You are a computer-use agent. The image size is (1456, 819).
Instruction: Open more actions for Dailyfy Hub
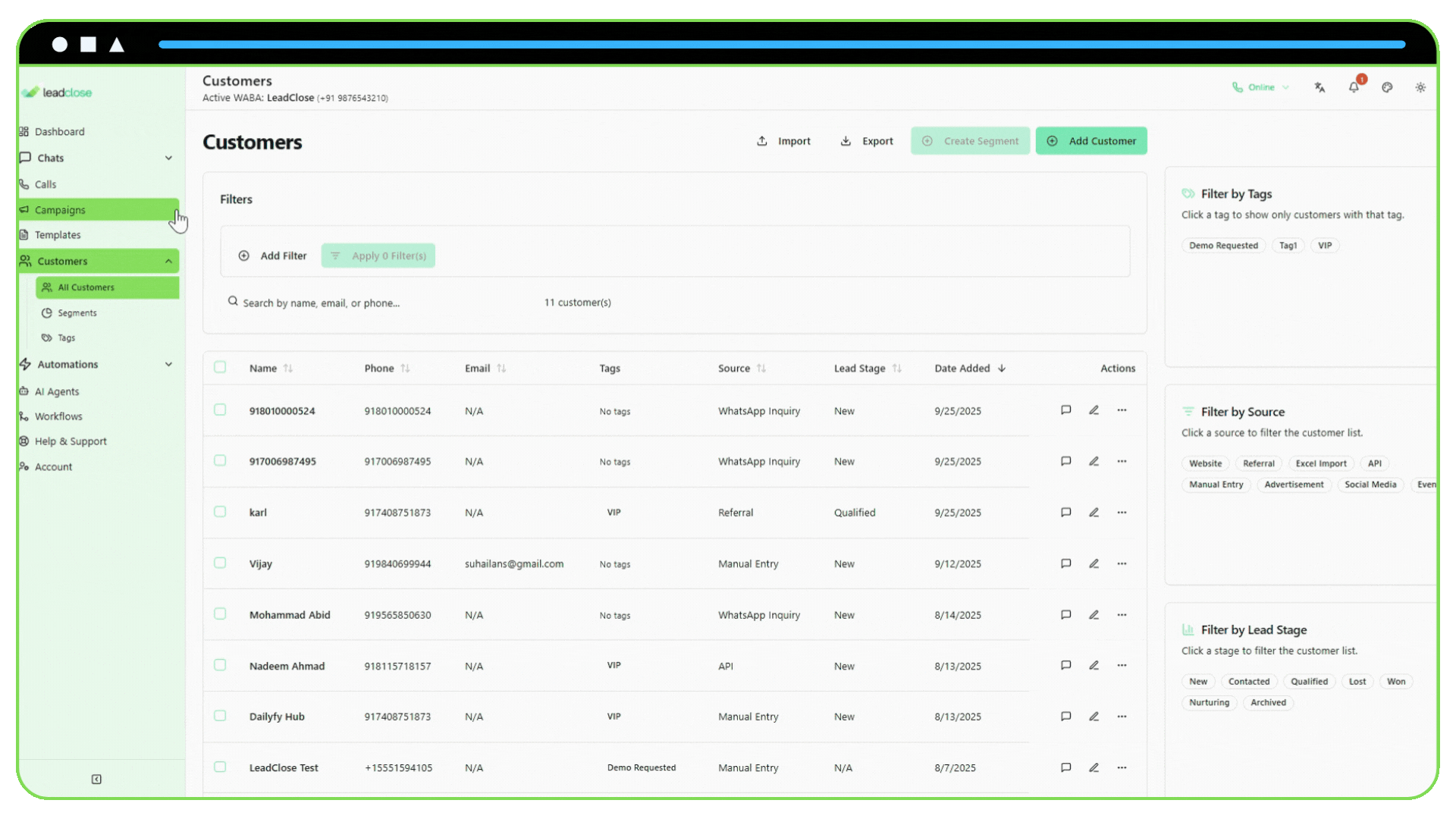1122,717
